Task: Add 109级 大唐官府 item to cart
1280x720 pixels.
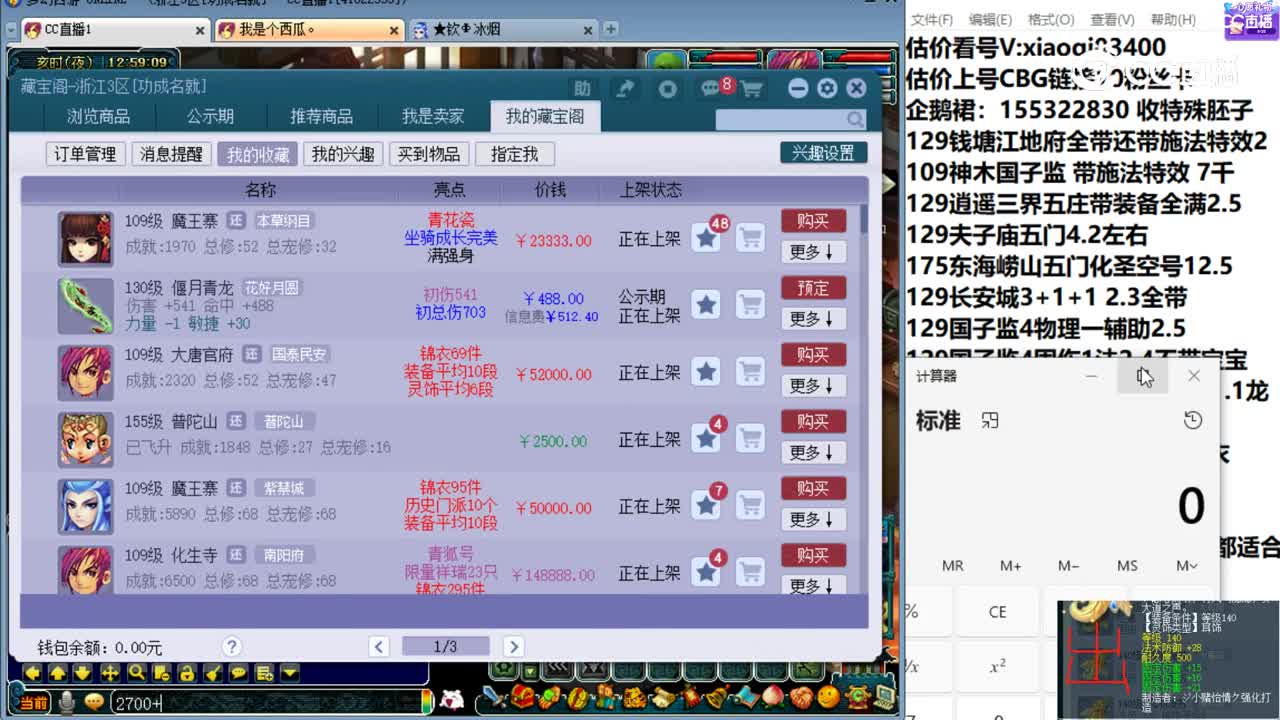Action: coord(750,371)
